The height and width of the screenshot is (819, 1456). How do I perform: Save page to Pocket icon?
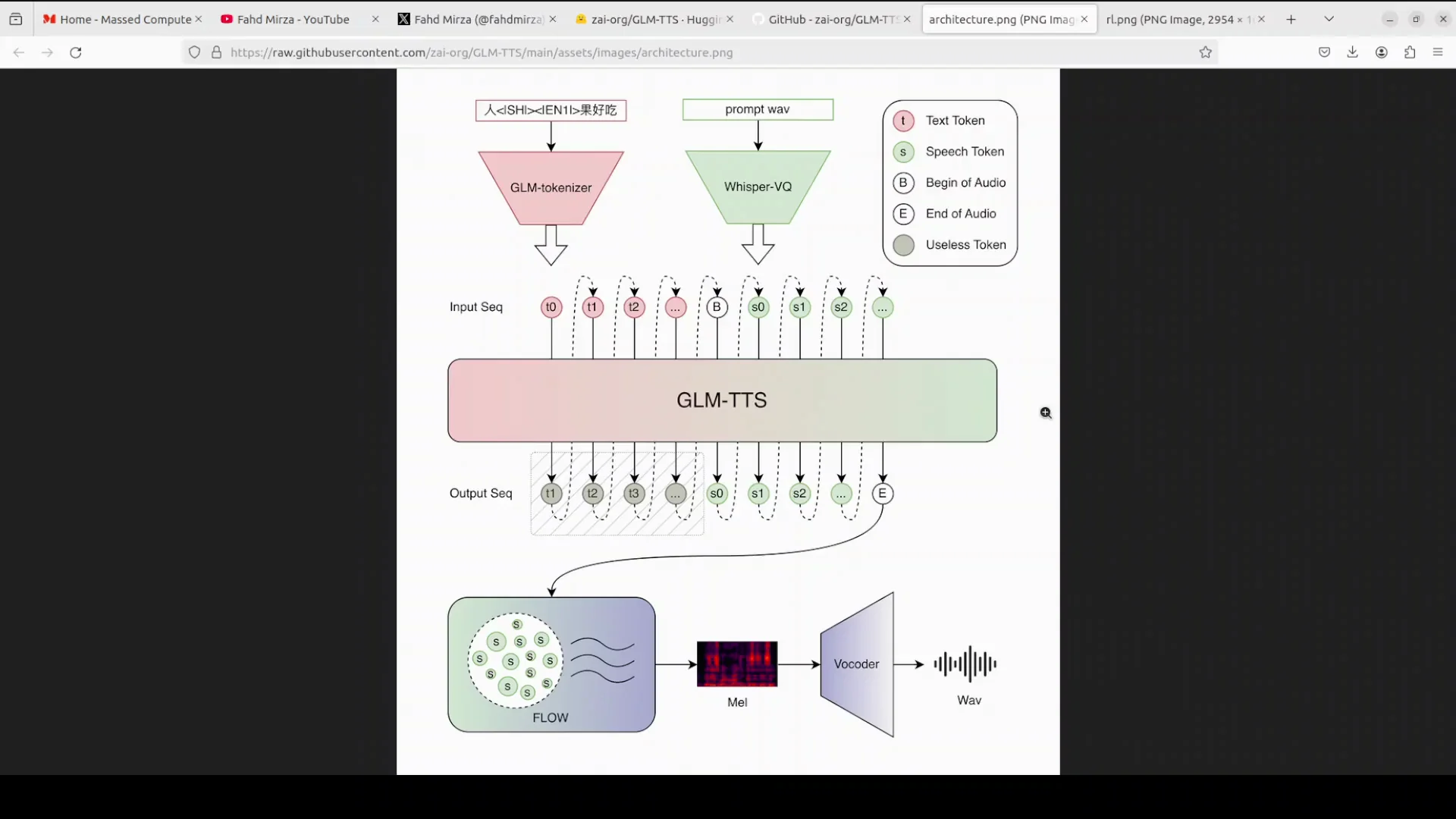point(1324,52)
